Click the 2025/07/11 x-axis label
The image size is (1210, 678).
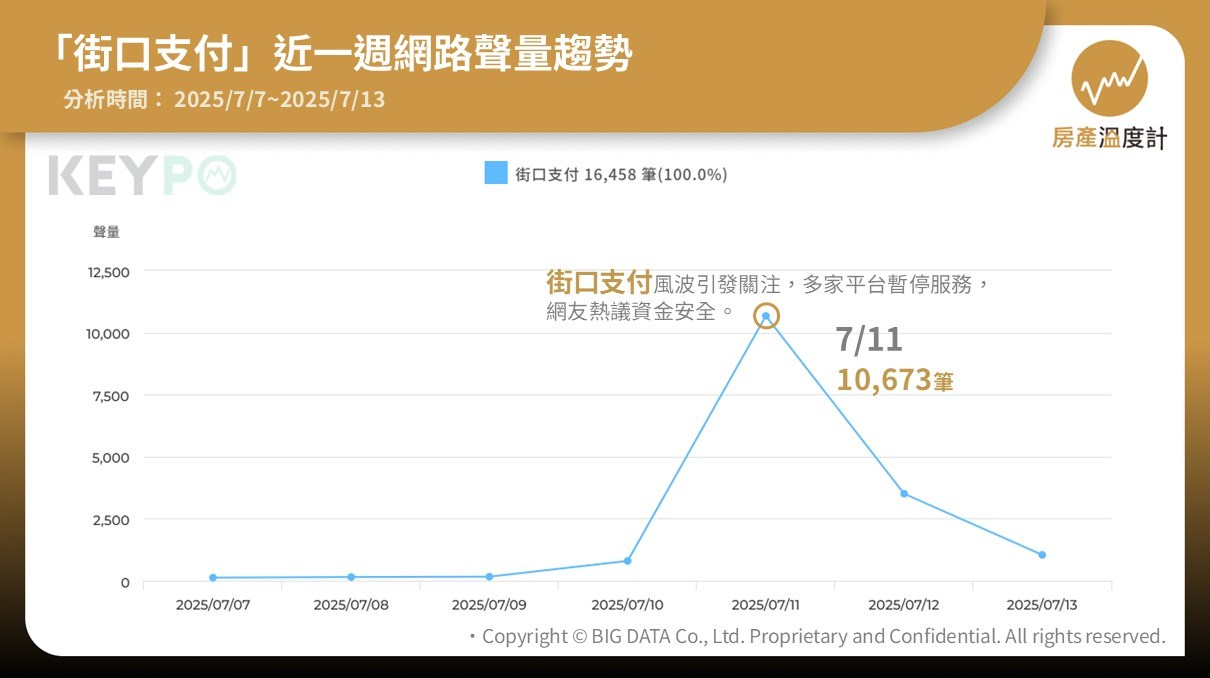(766, 605)
